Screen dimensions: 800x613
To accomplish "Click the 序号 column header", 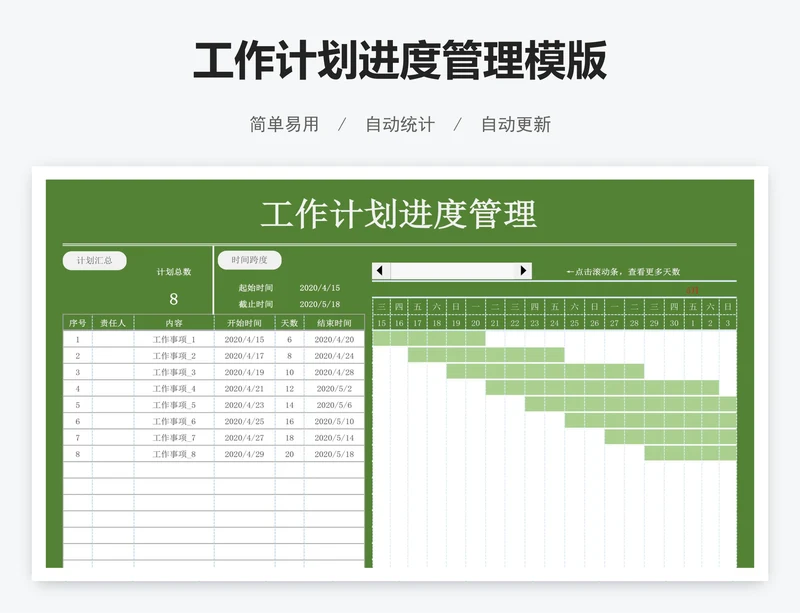I will tap(78, 323).
